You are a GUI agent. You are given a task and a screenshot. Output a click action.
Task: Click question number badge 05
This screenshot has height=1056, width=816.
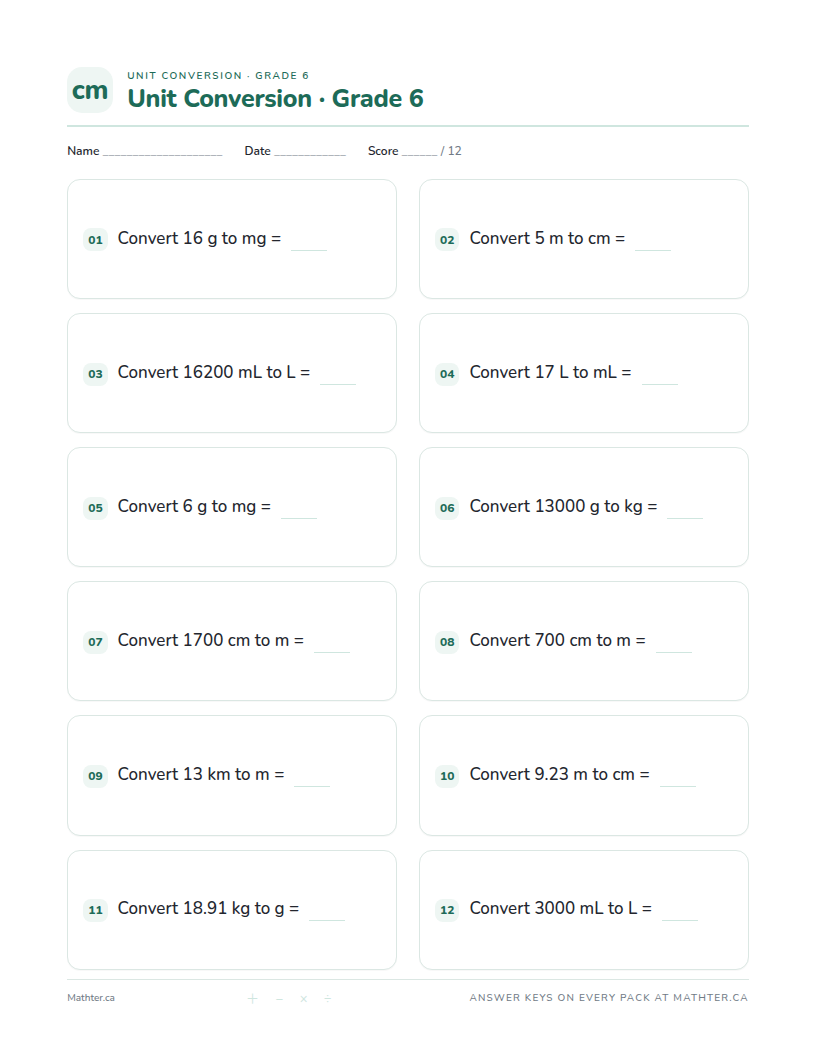pyautogui.click(x=96, y=507)
